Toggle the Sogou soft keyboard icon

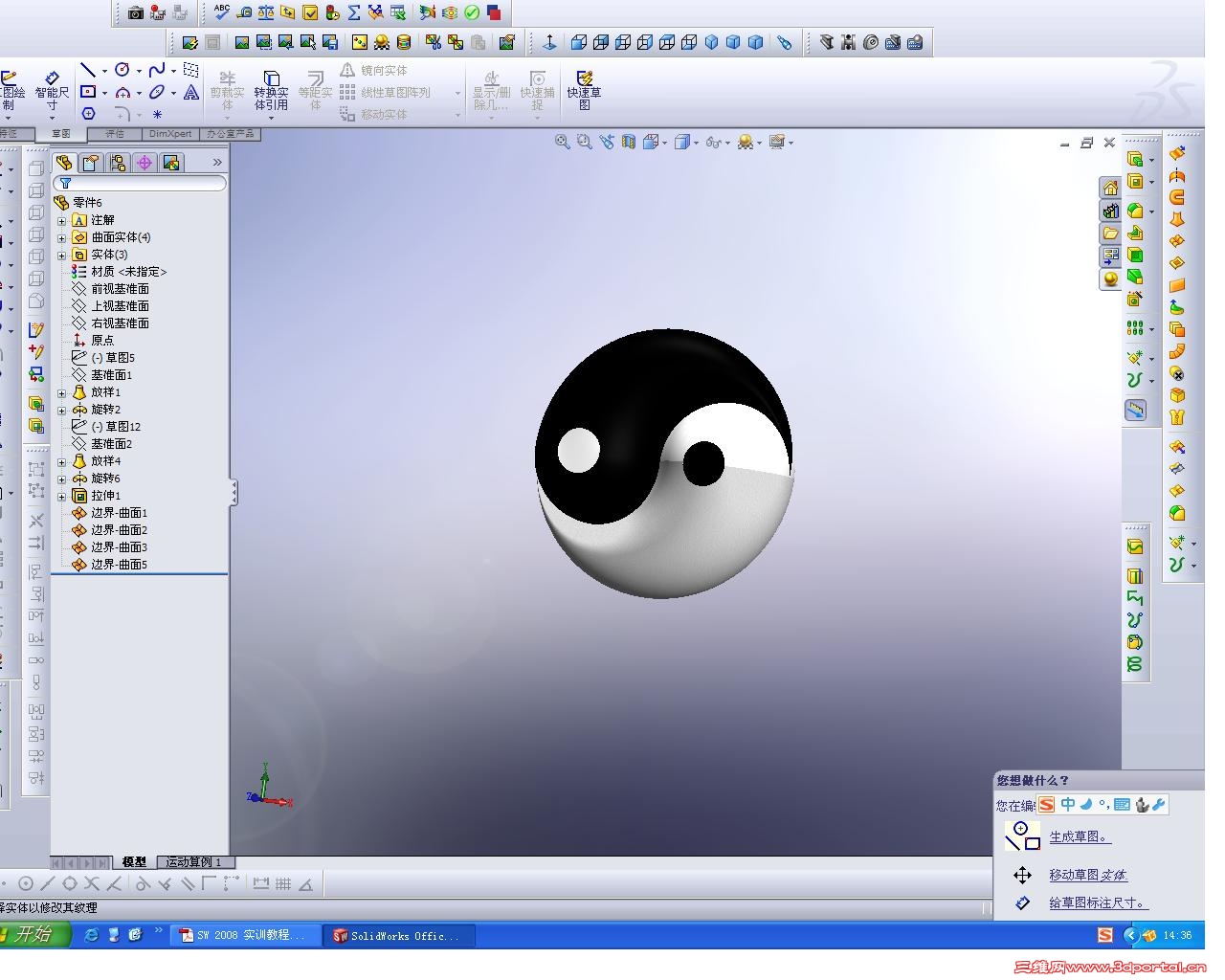tap(1122, 804)
